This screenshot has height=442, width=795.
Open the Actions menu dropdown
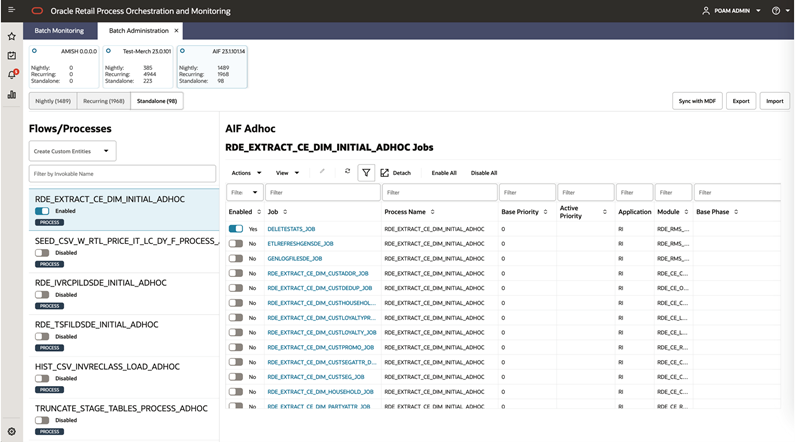[246, 173]
